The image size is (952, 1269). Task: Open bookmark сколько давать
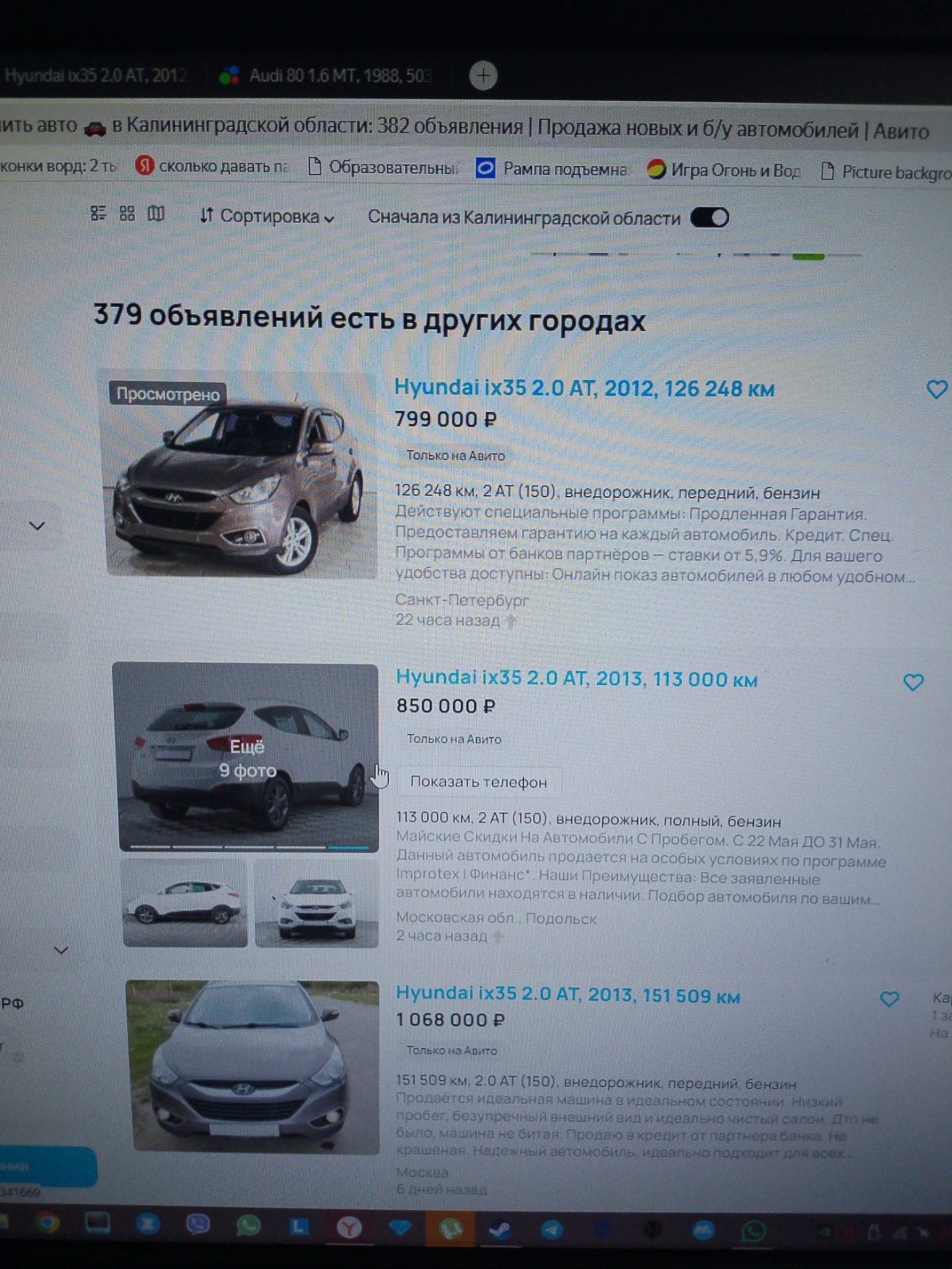pos(213,167)
